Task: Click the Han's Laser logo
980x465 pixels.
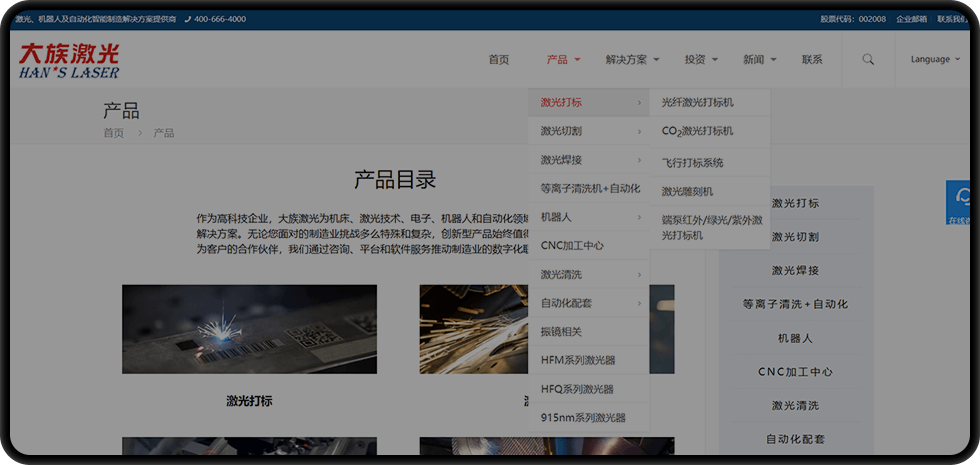Action: pos(69,60)
